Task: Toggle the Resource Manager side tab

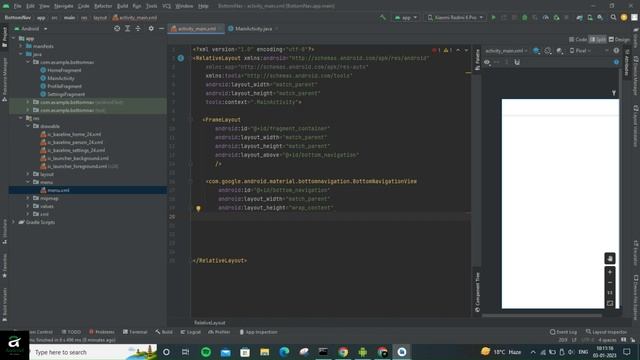Action: 4,79
